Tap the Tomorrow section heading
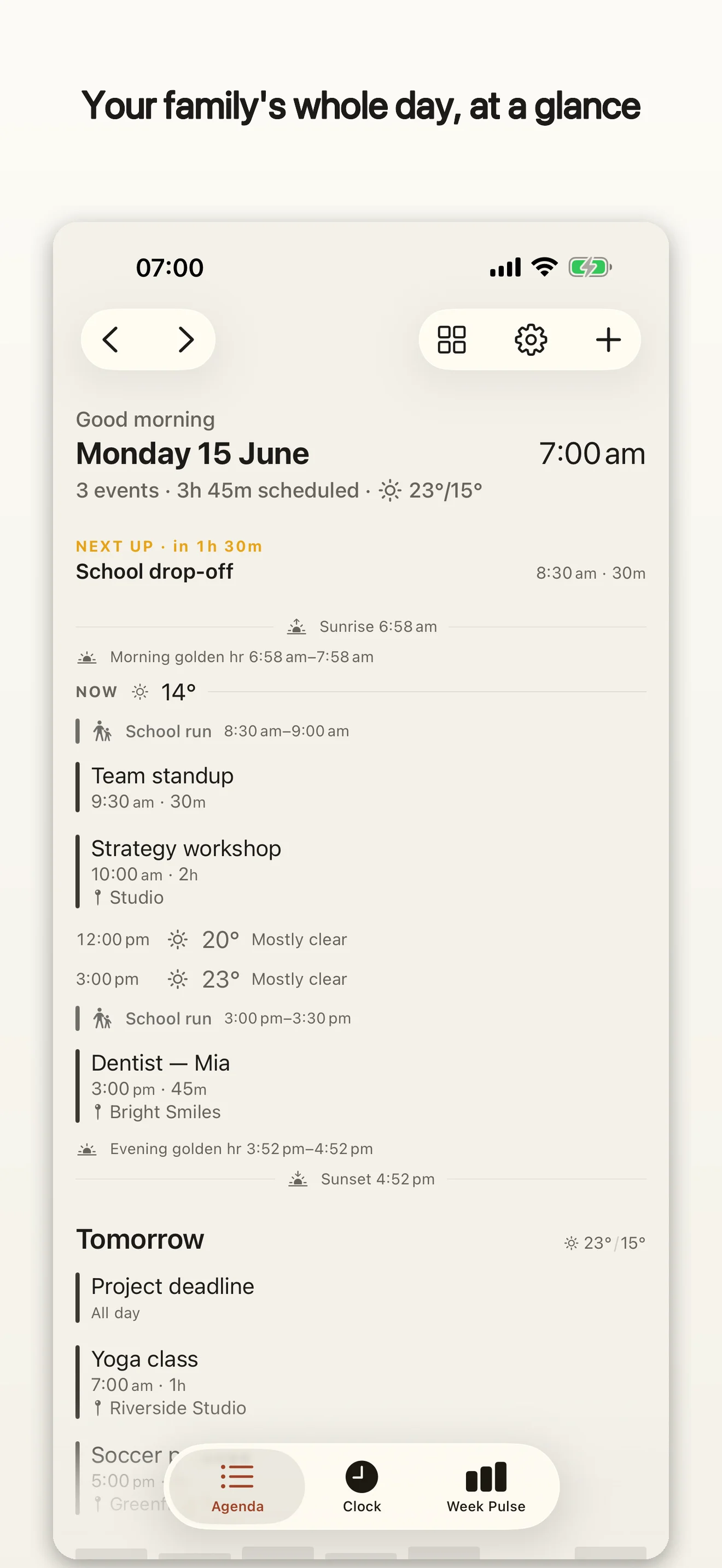The image size is (722, 1568). 140,1239
